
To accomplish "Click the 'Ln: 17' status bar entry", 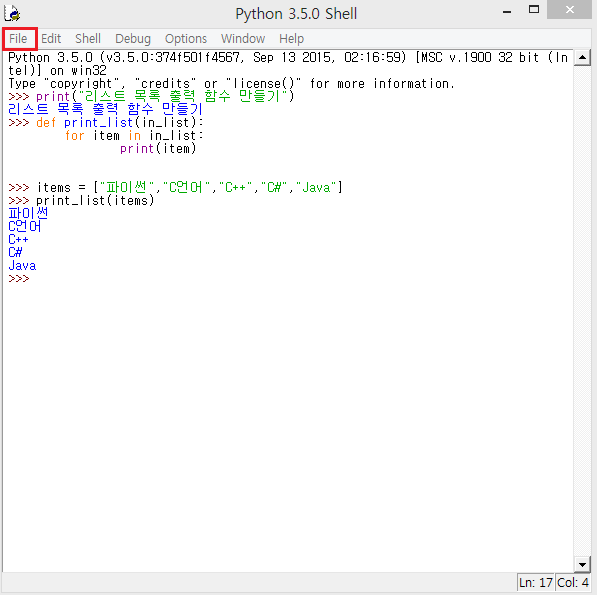I will coord(536,583).
